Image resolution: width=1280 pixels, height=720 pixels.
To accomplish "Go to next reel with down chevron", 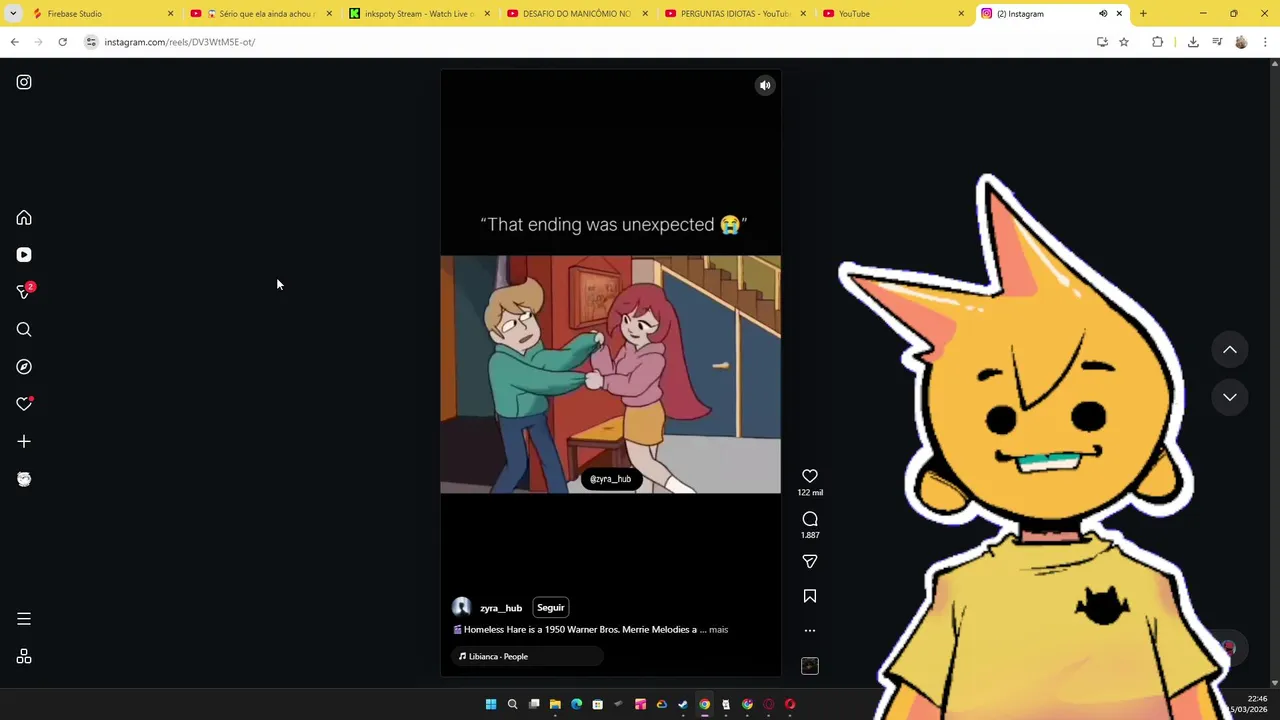I will pyautogui.click(x=1230, y=397).
